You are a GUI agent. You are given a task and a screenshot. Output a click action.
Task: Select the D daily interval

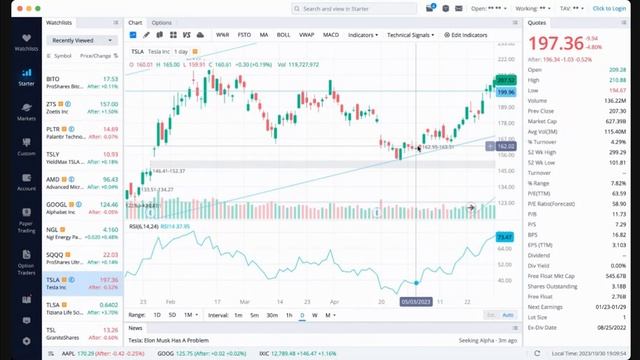pyautogui.click(x=302, y=315)
